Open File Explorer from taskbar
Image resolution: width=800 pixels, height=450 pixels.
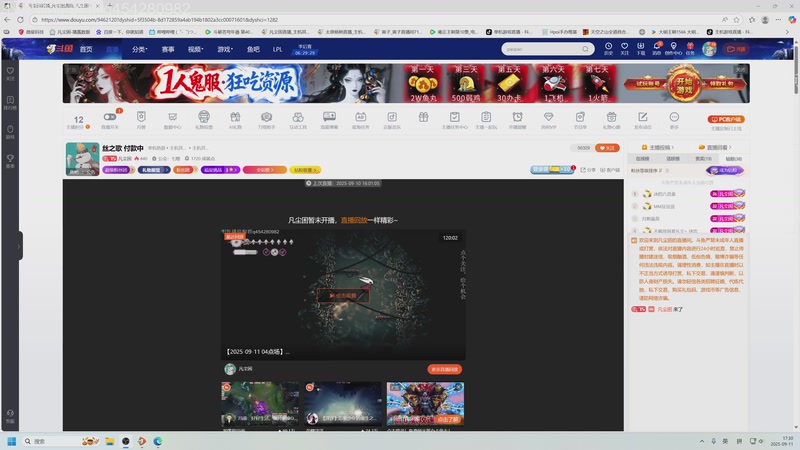tap(110, 441)
